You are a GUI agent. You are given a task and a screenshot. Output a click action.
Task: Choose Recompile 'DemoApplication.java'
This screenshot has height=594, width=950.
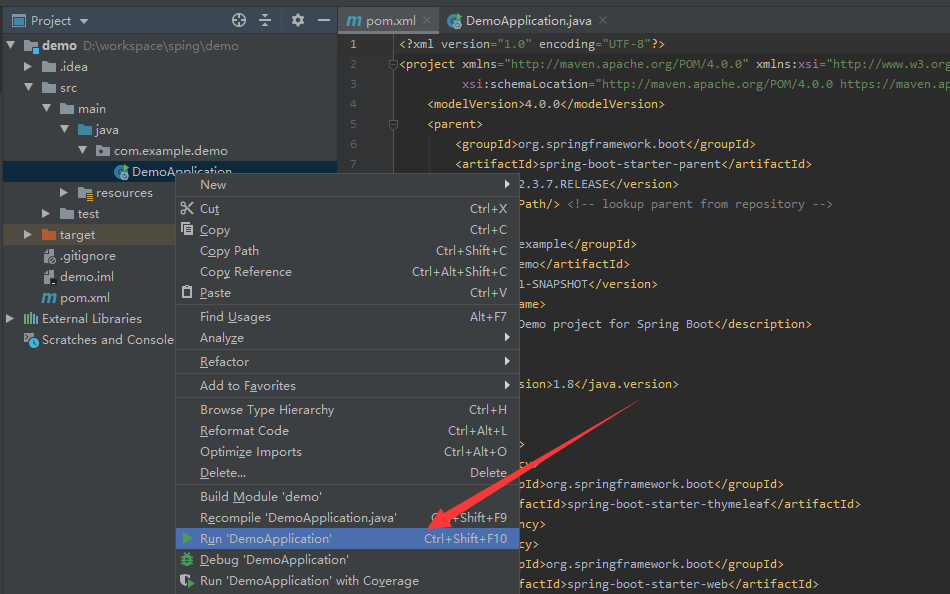tap(347, 518)
